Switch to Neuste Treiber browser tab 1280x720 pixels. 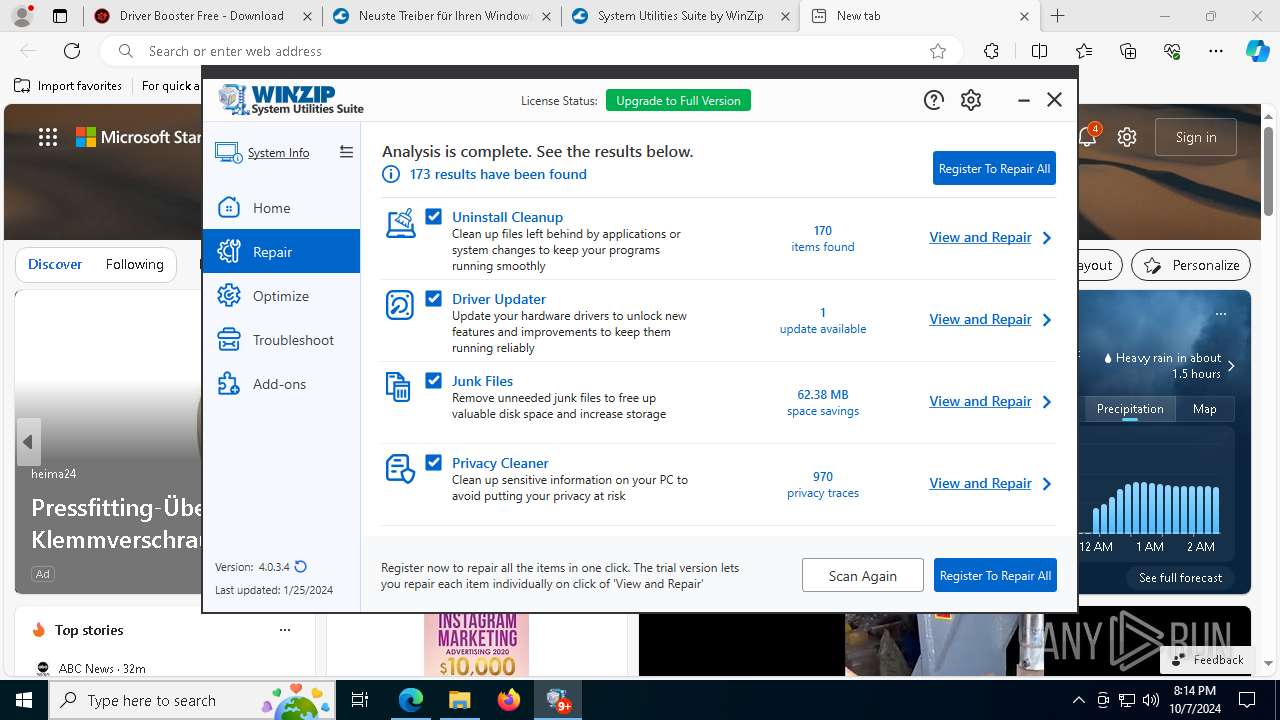pos(440,16)
